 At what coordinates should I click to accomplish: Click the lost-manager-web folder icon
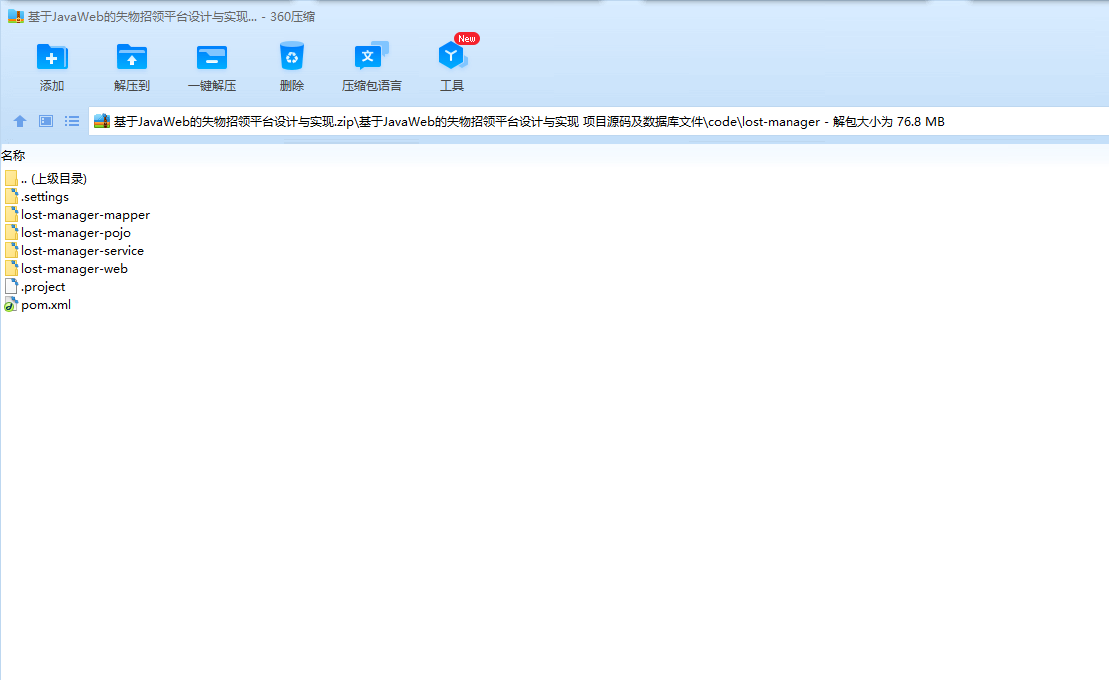point(11,269)
